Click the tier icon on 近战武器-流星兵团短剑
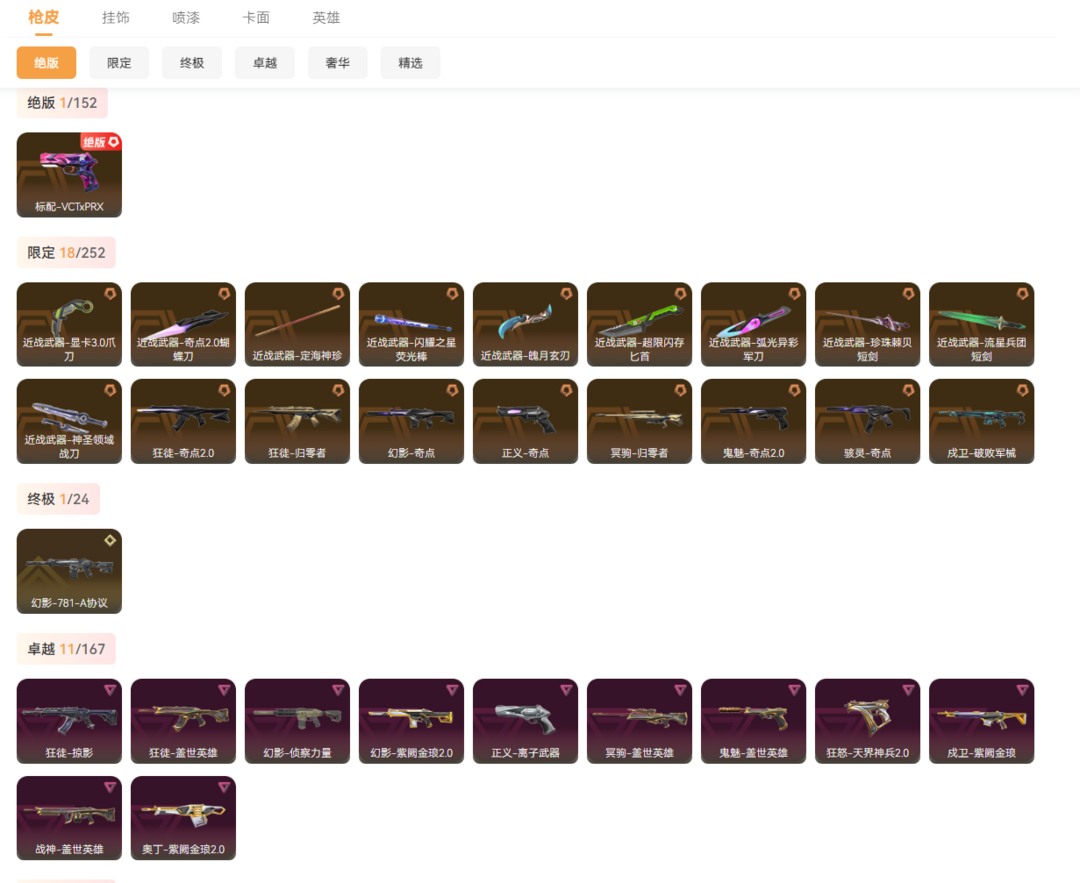The image size is (1080, 883). tap(1023, 294)
